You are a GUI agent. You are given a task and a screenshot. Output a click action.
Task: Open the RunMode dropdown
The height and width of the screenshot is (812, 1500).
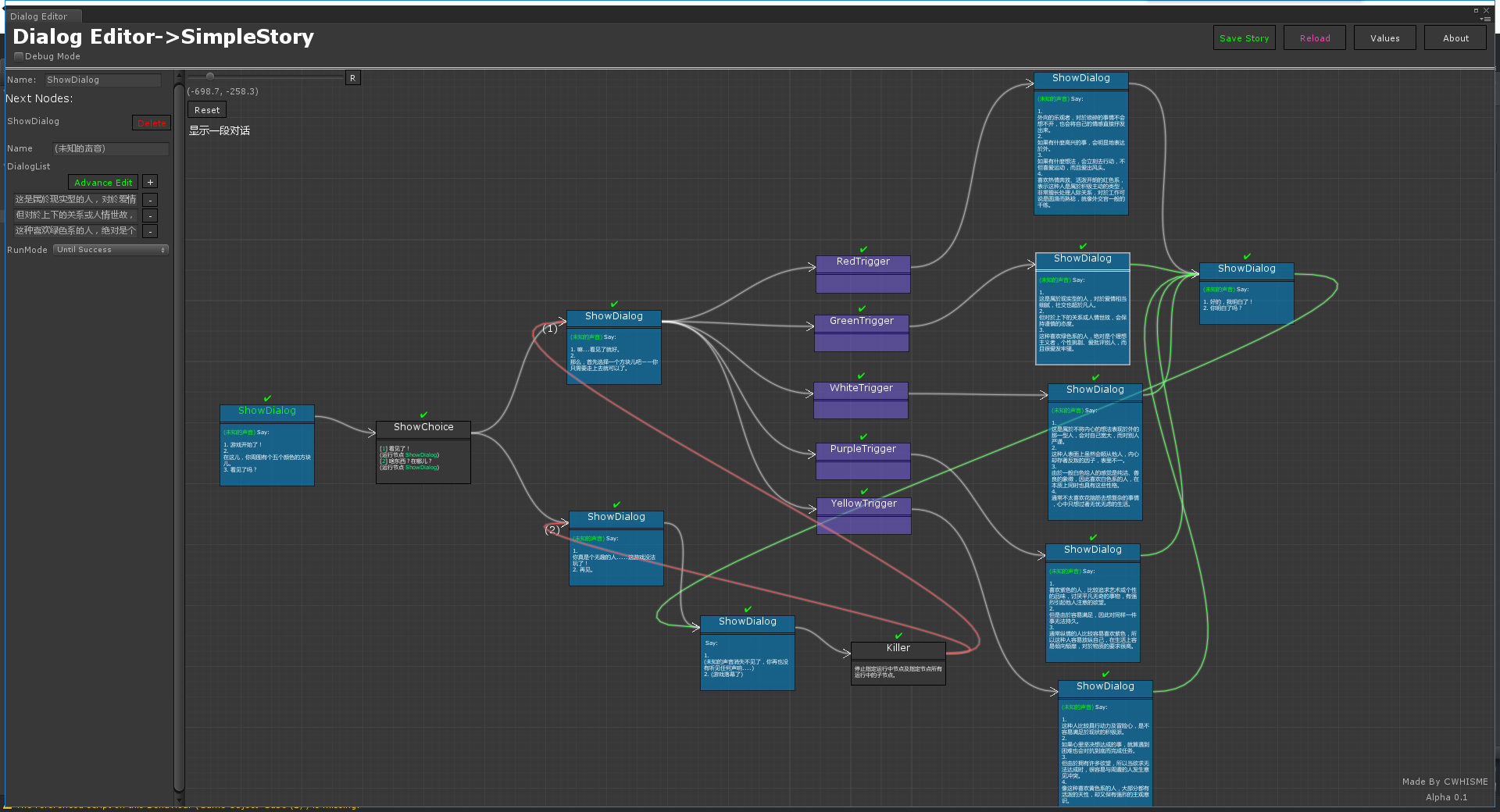(x=111, y=250)
